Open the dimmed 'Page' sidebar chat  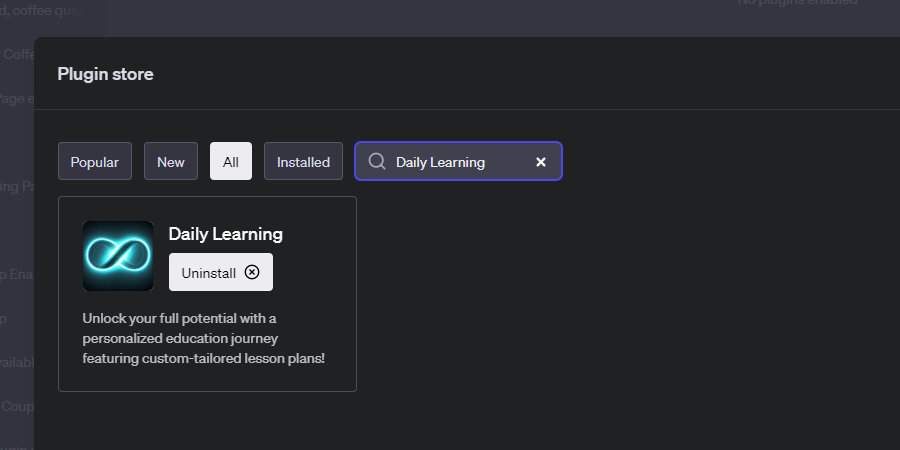(x=16, y=98)
